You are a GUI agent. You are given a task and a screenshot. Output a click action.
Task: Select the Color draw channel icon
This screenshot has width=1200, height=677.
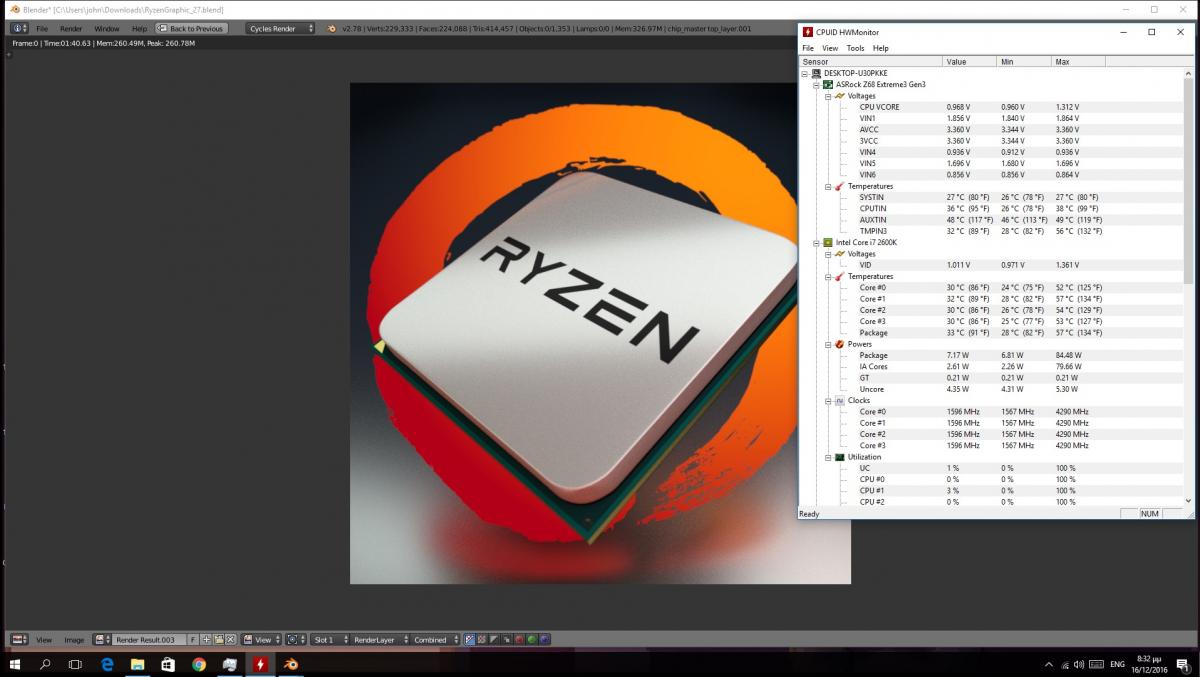coord(481,639)
